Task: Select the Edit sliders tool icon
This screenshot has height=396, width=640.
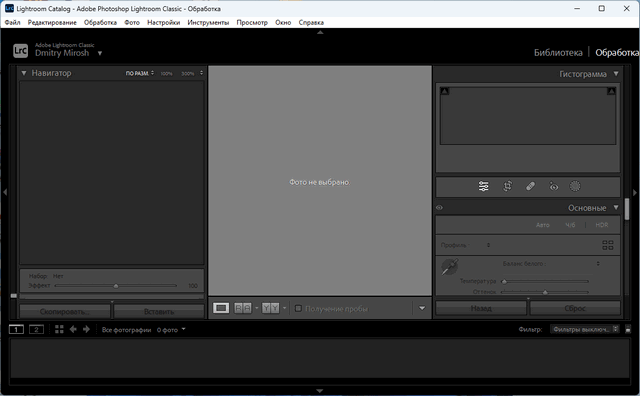Action: 484,187
